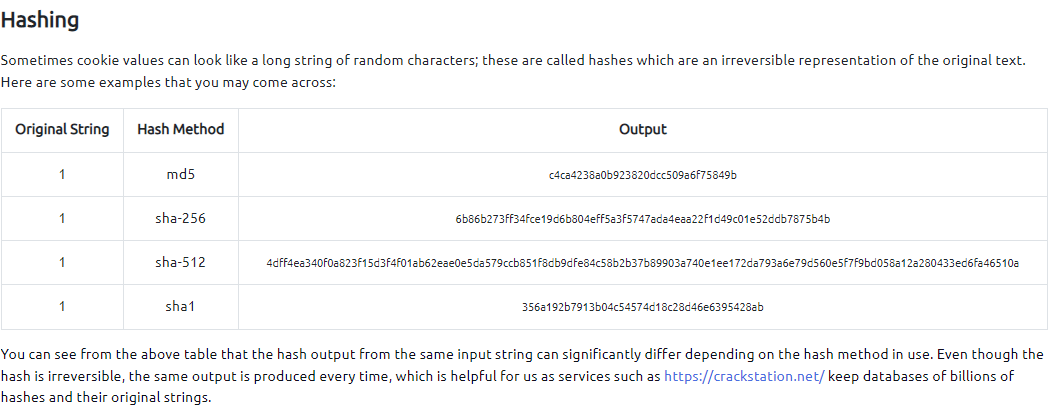Select original string "1" in sha1 row
Viewport: 1056px width, 415px height.
(62, 307)
